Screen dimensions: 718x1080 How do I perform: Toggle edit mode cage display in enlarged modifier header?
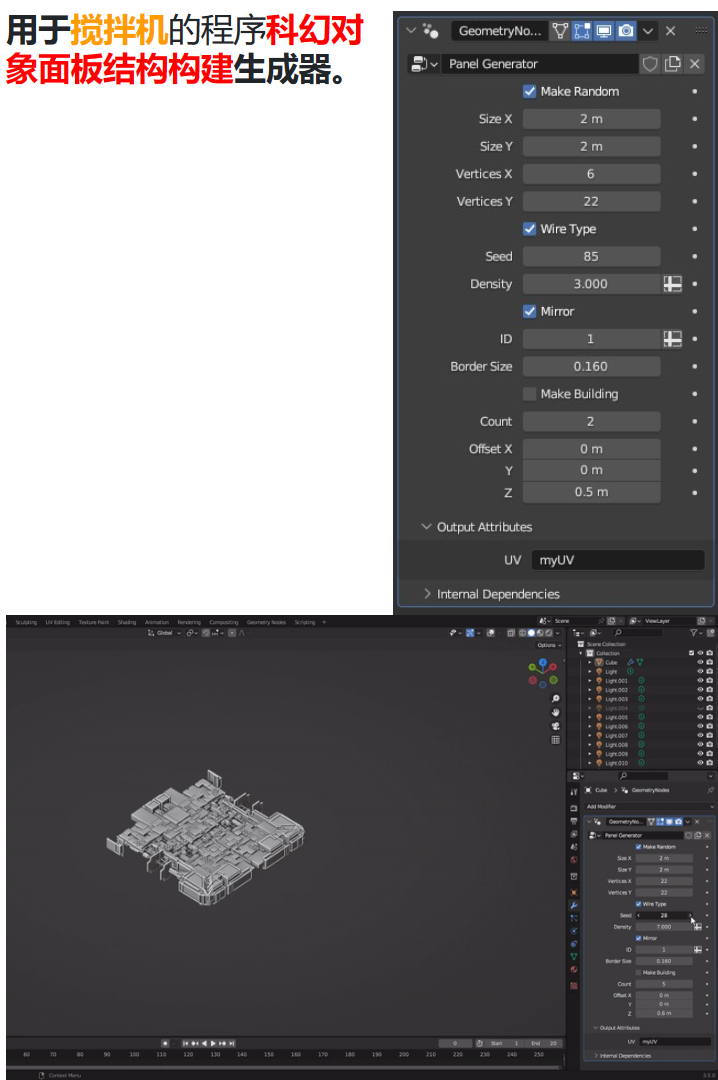(561, 31)
